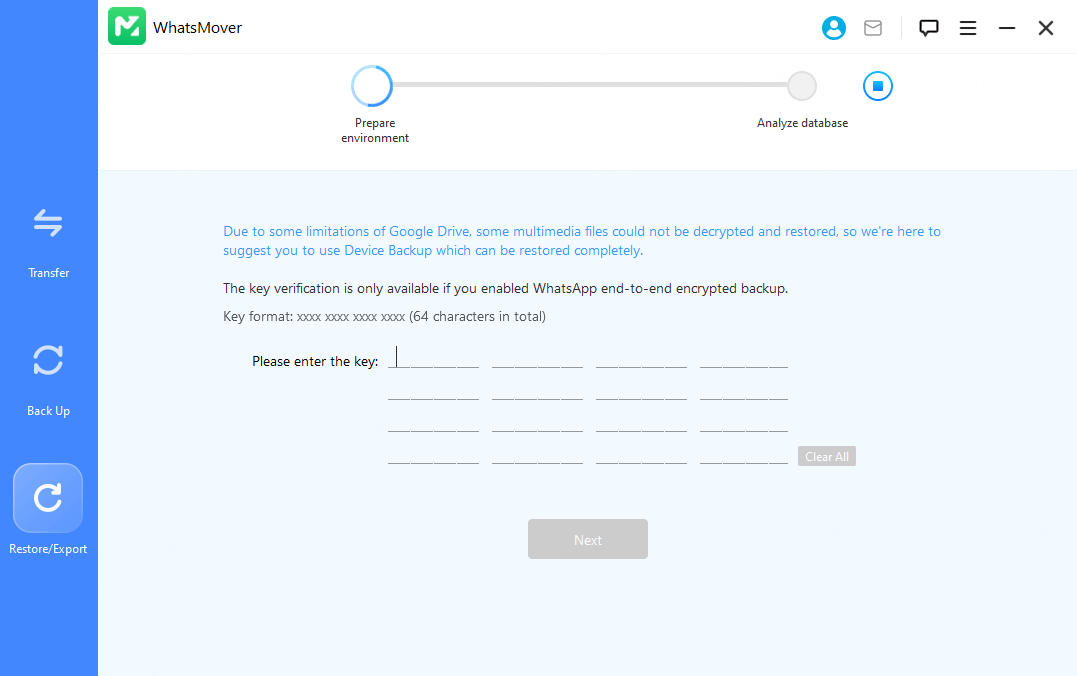Focus the second key field in first row
The height and width of the screenshot is (676, 1077).
point(537,357)
